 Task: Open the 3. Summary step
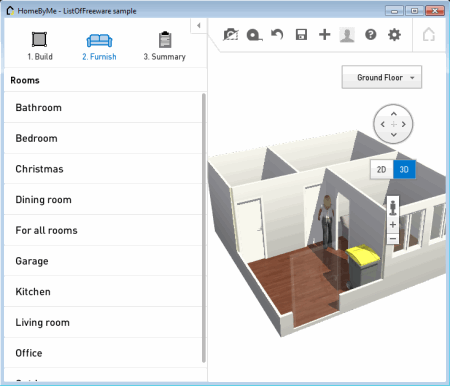pos(165,46)
